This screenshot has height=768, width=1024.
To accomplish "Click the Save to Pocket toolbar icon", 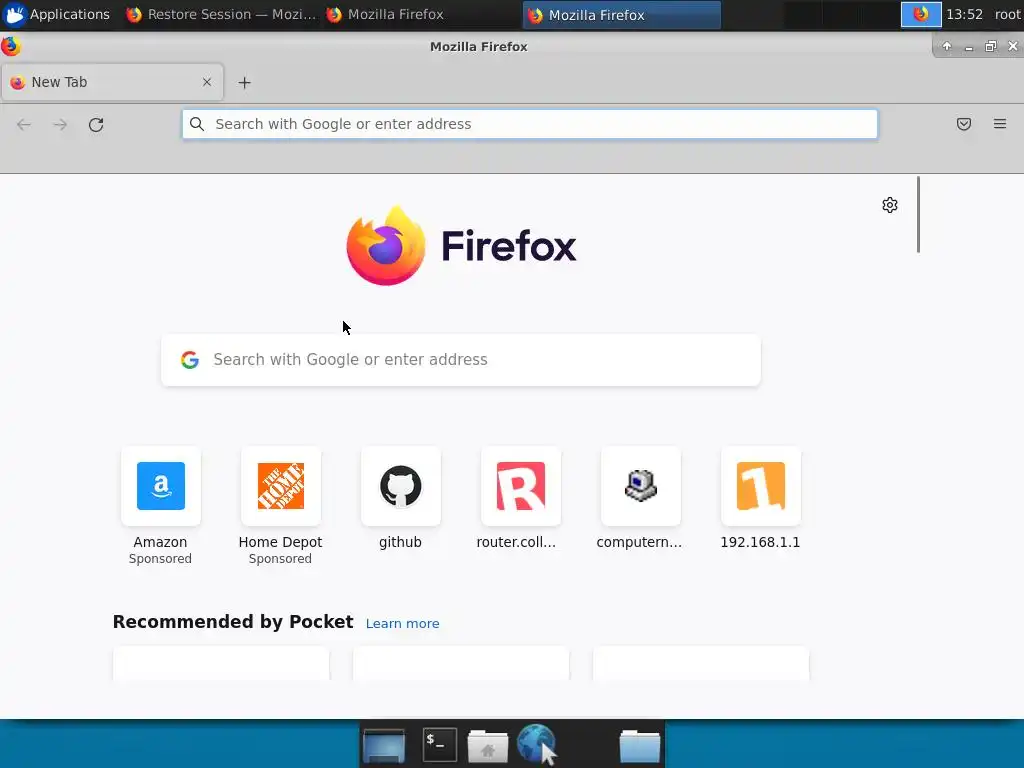I will (964, 124).
